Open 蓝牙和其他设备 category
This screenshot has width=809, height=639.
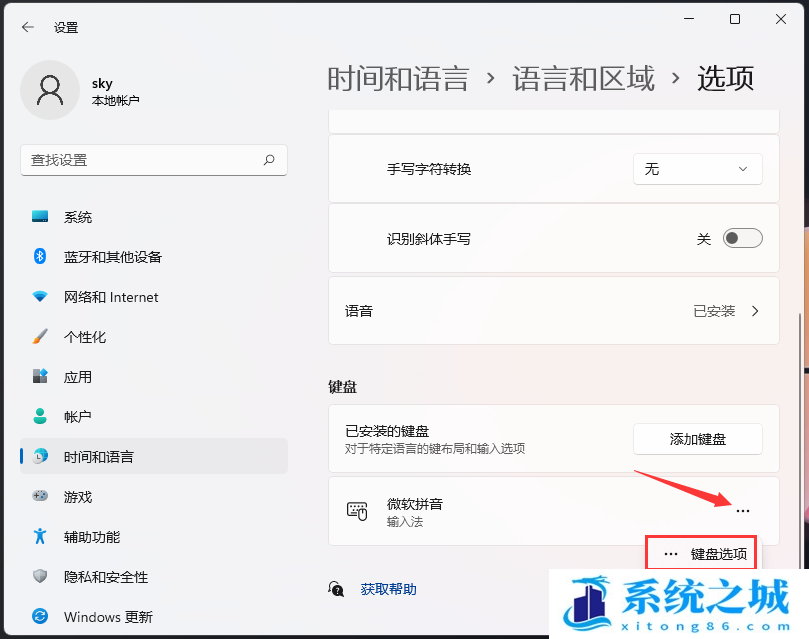(x=154, y=256)
